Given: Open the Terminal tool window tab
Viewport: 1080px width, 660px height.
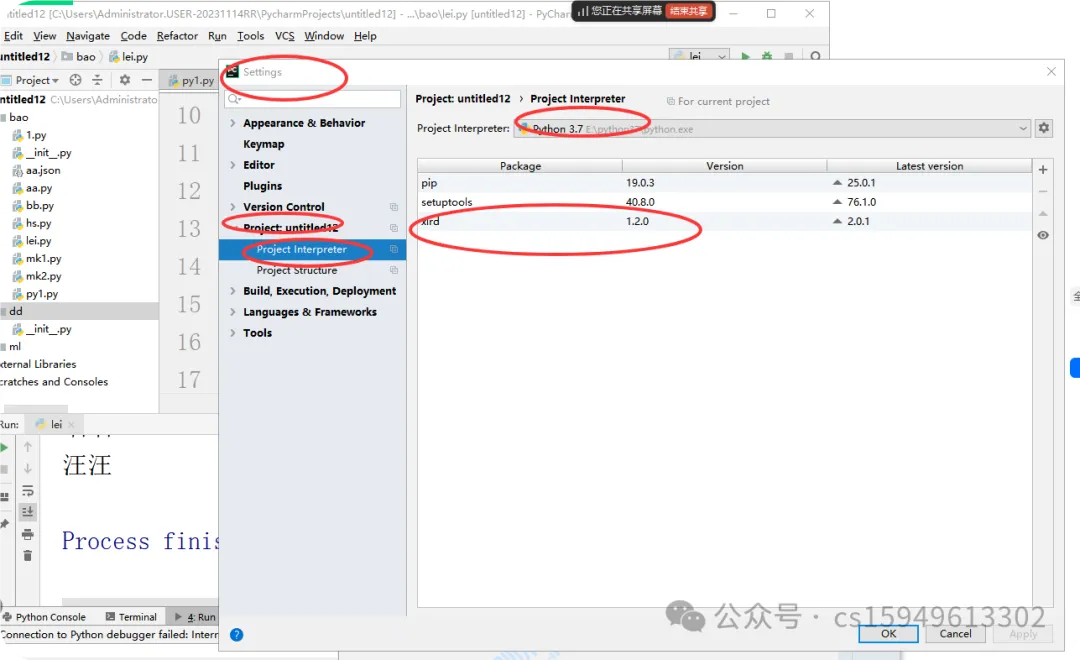Looking at the screenshot, I should click(131, 617).
